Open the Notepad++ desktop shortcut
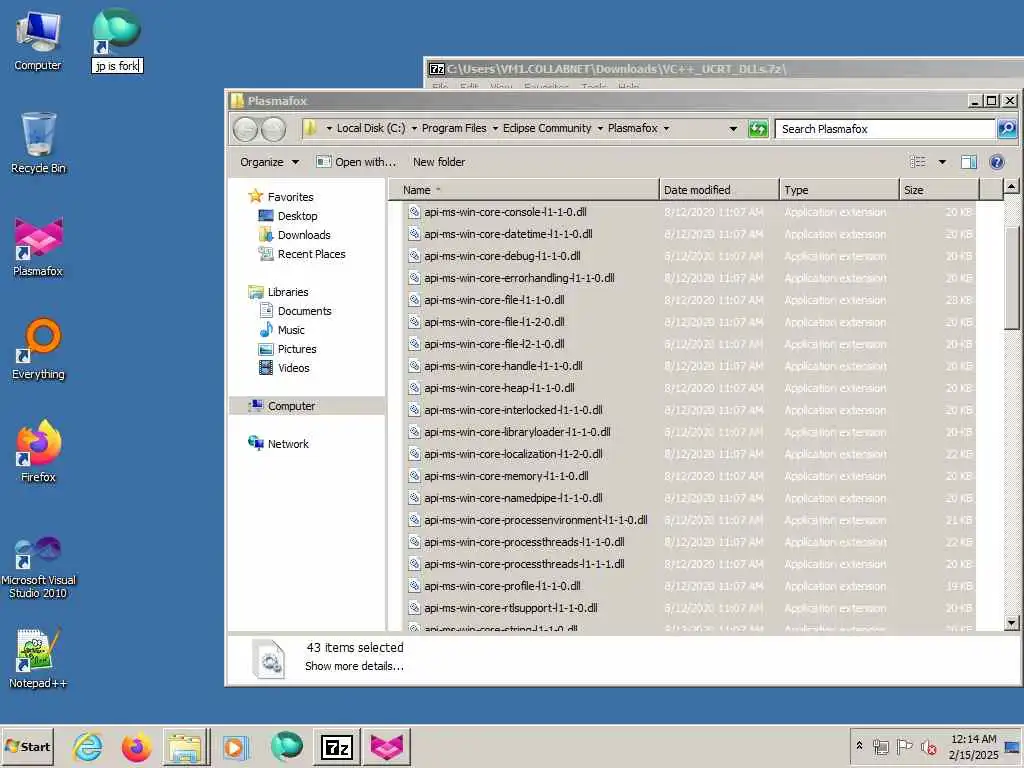Viewport: 1024px width, 768px height. pyautogui.click(x=38, y=658)
